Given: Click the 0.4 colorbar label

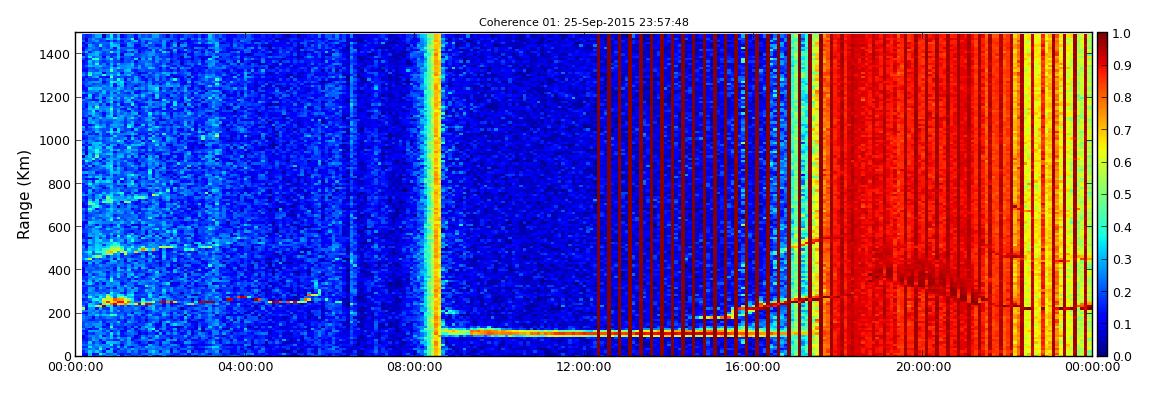Looking at the screenshot, I should point(1122,227).
